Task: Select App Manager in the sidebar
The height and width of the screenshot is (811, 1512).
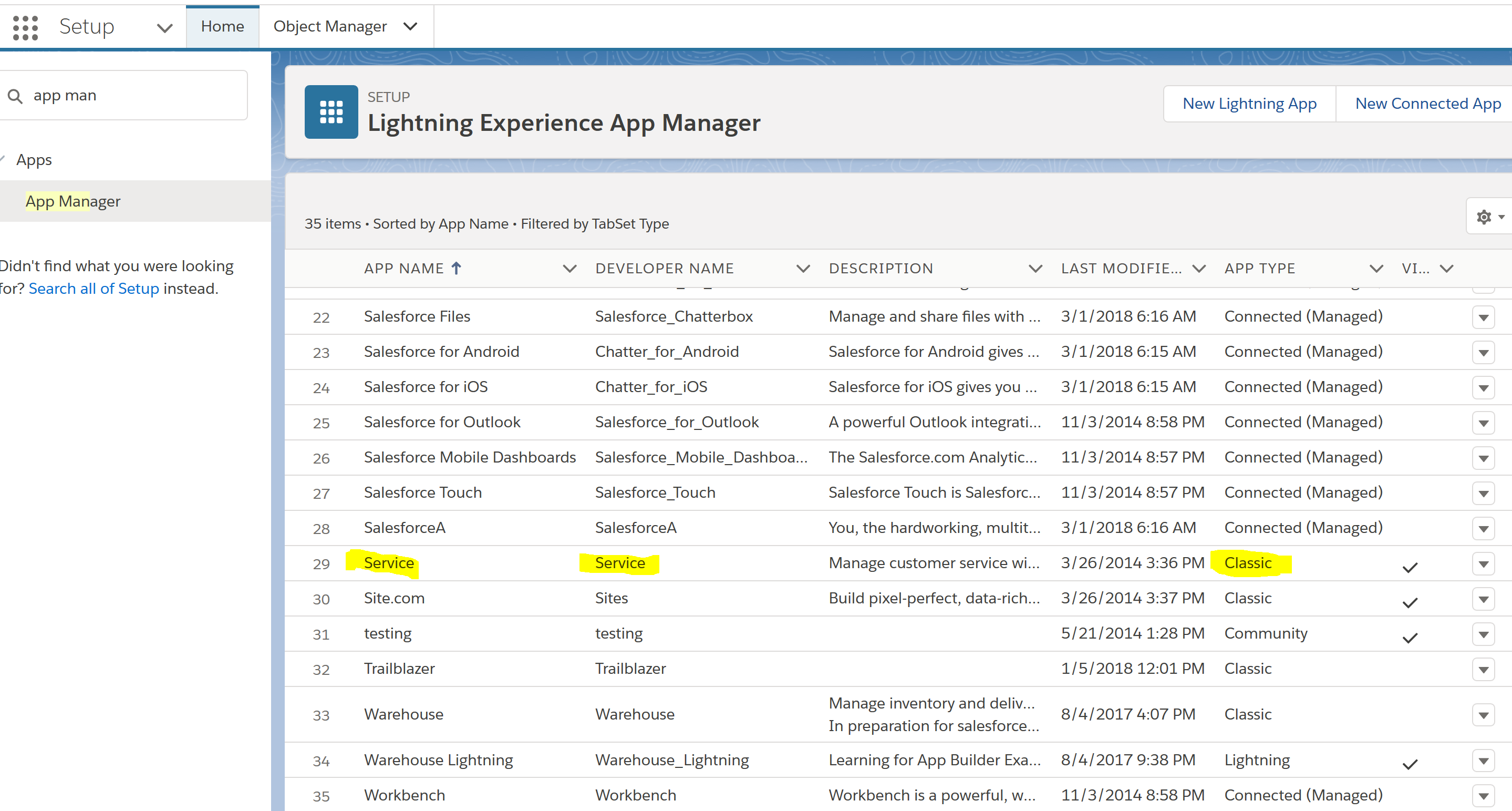Action: pyautogui.click(x=74, y=201)
